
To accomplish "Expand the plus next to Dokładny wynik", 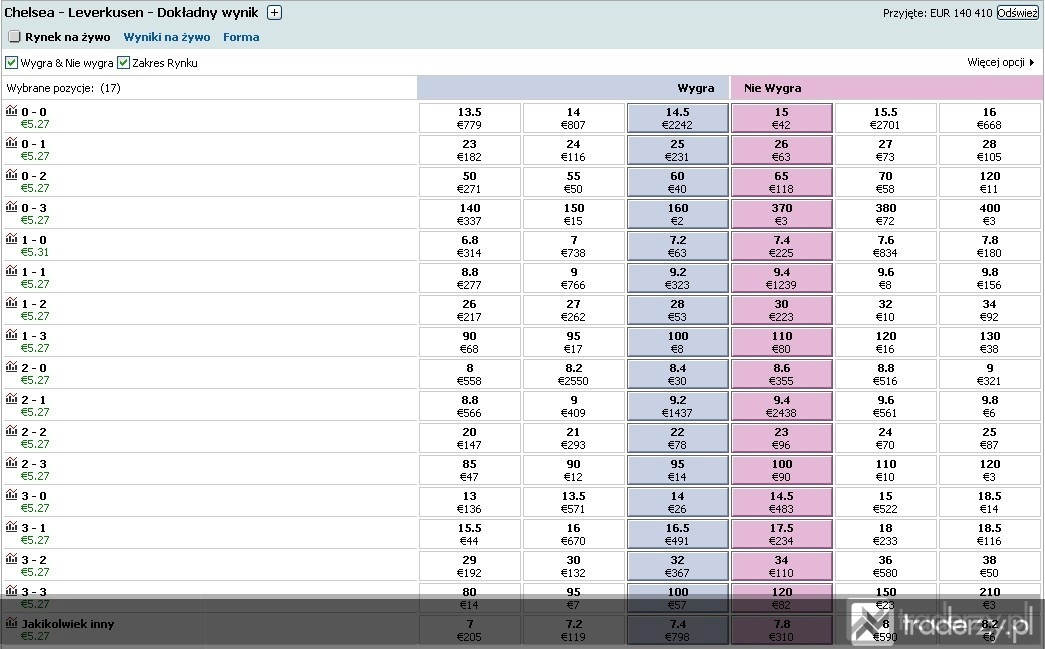I will 274,12.
